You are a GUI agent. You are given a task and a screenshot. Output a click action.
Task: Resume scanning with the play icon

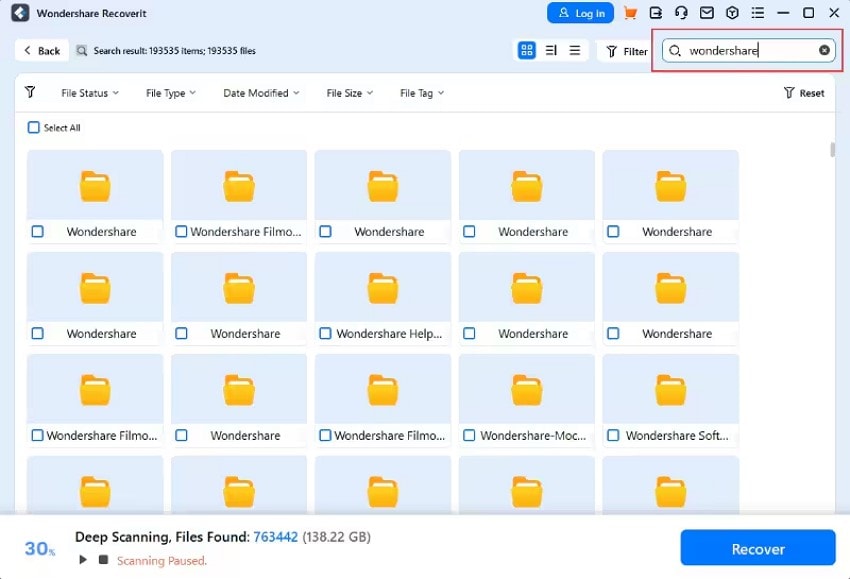click(x=82, y=559)
